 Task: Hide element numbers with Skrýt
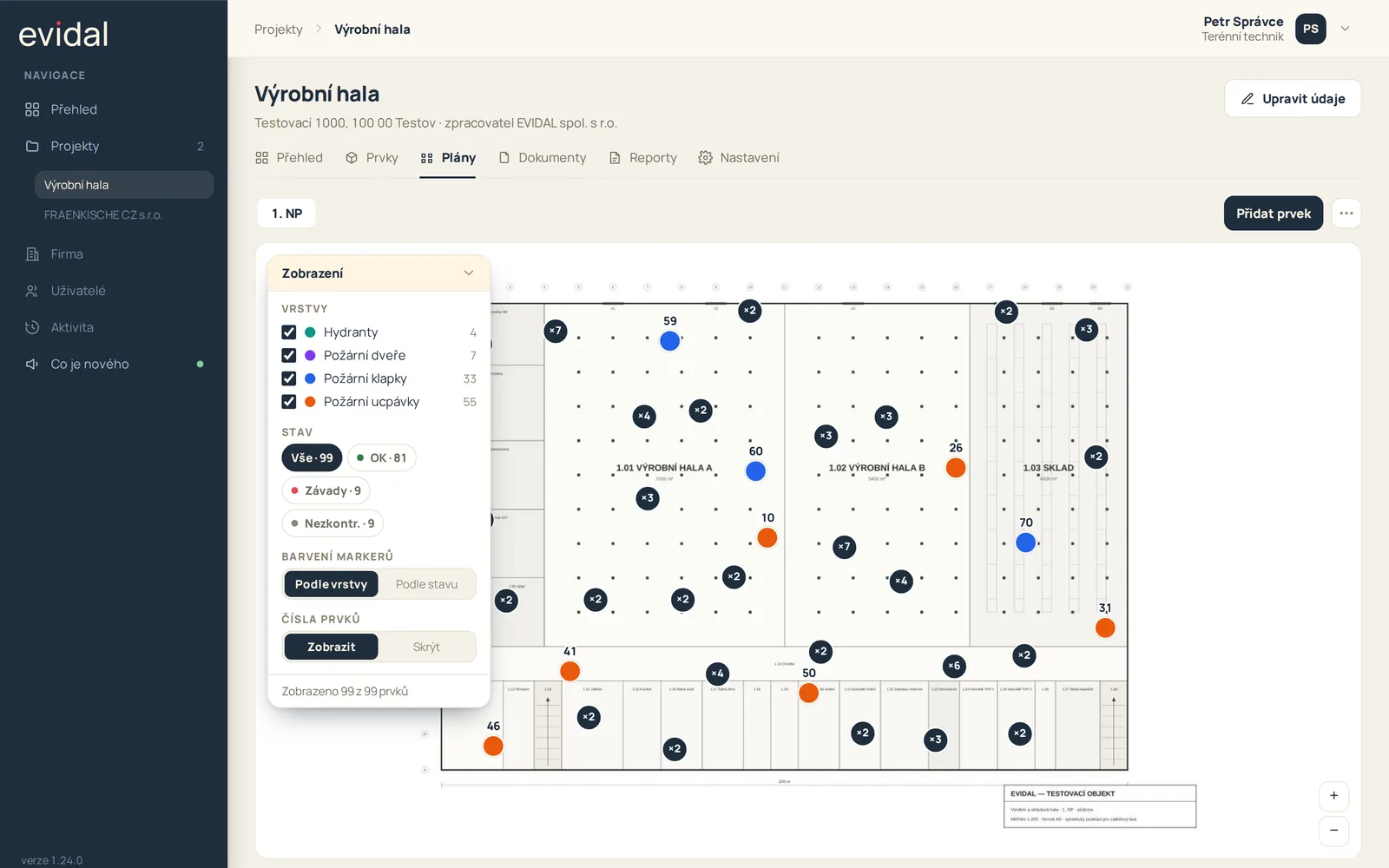pyautogui.click(x=426, y=647)
